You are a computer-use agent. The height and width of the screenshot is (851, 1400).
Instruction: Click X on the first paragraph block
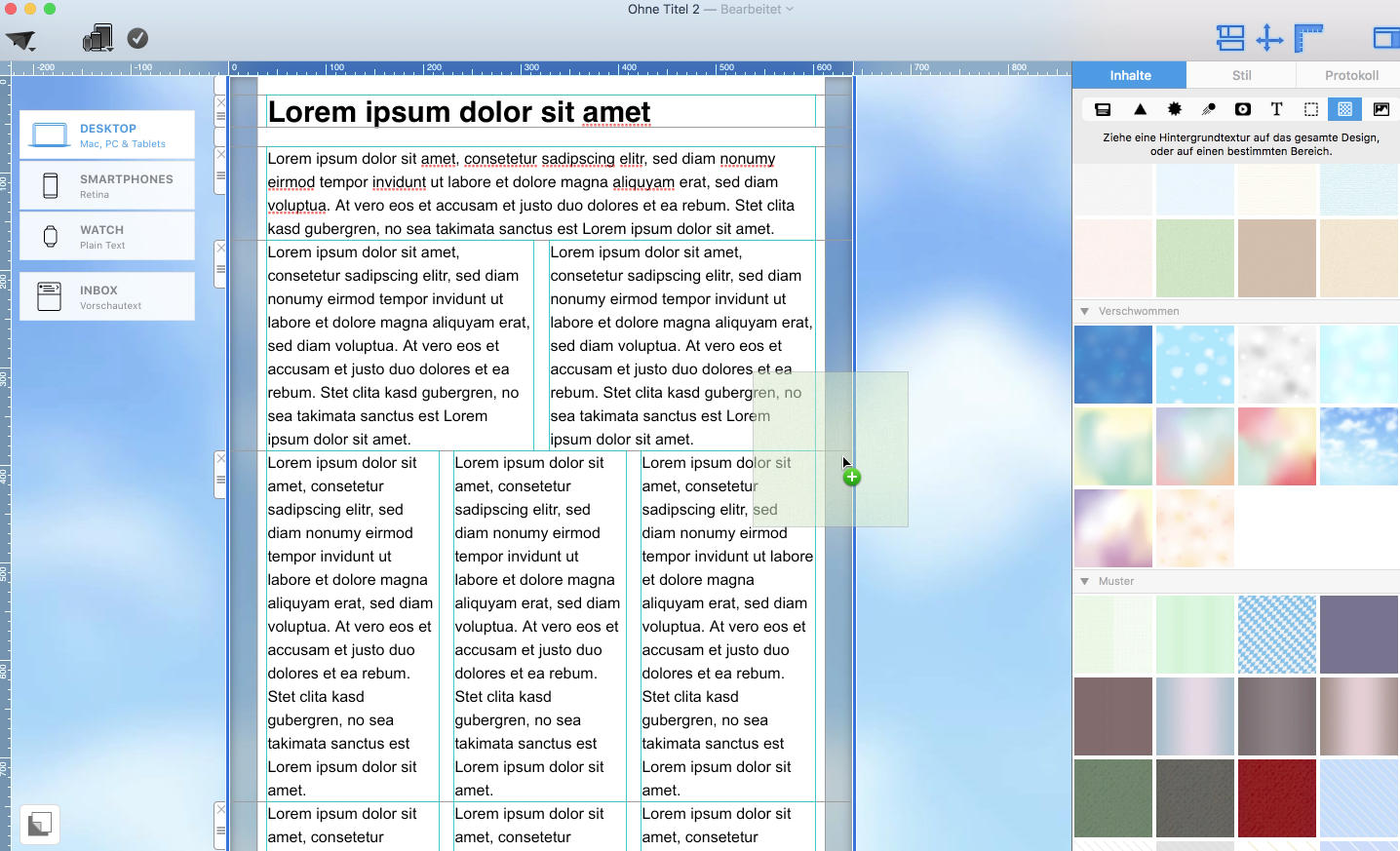[220, 154]
